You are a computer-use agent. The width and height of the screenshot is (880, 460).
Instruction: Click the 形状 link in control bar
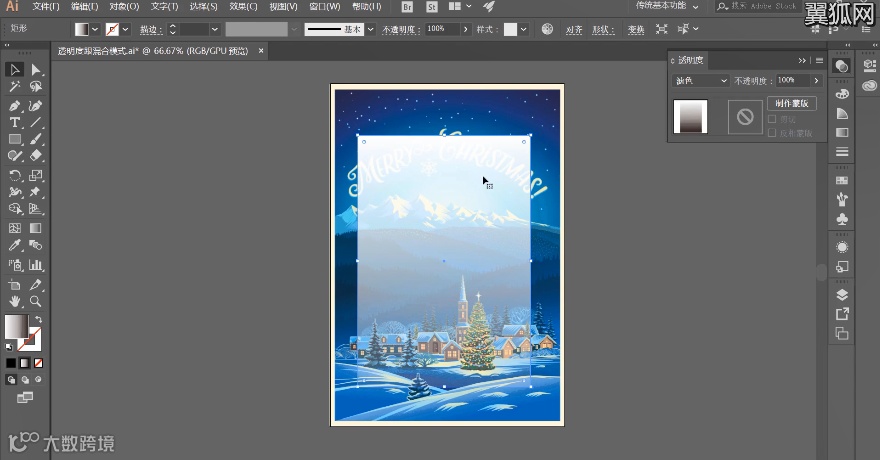pos(603,29)
